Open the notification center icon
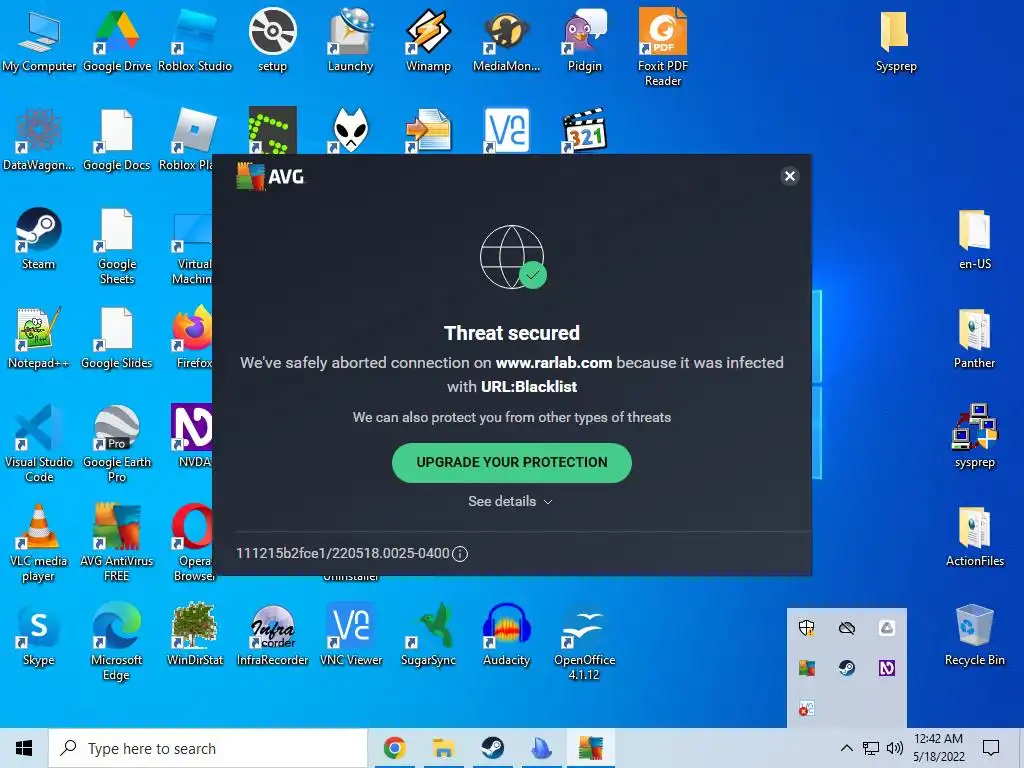The height and width of the screenshot is (768, 1024). [991, 748]
